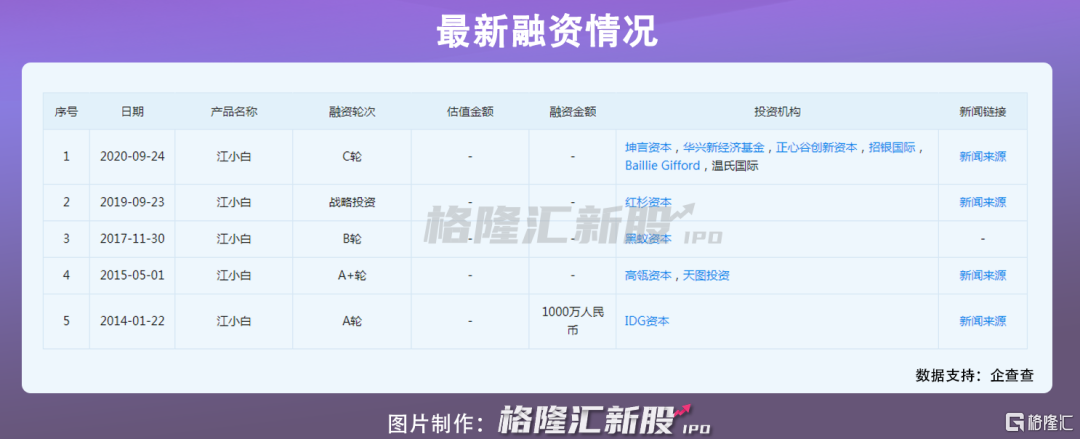Click the 新闻链接 column header
The image size is (1080, 439).
982,112
